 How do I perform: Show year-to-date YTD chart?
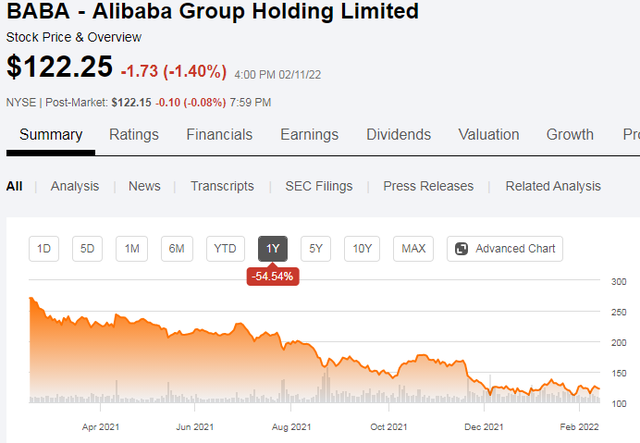point(226,249)
